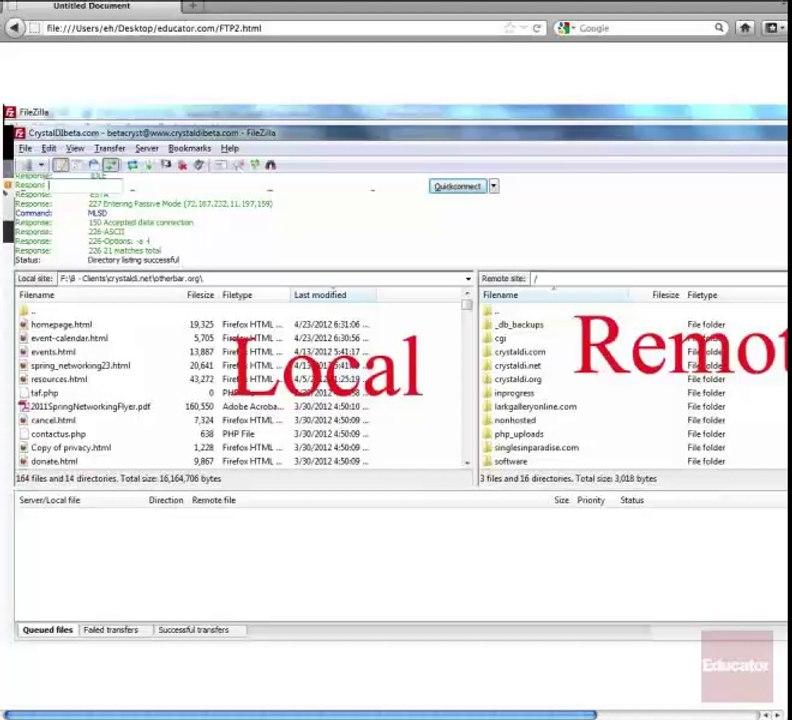This screenshot has height=720, width=792.
Task: Switch to the Successful transfers tab
Action: coord(194,630)
